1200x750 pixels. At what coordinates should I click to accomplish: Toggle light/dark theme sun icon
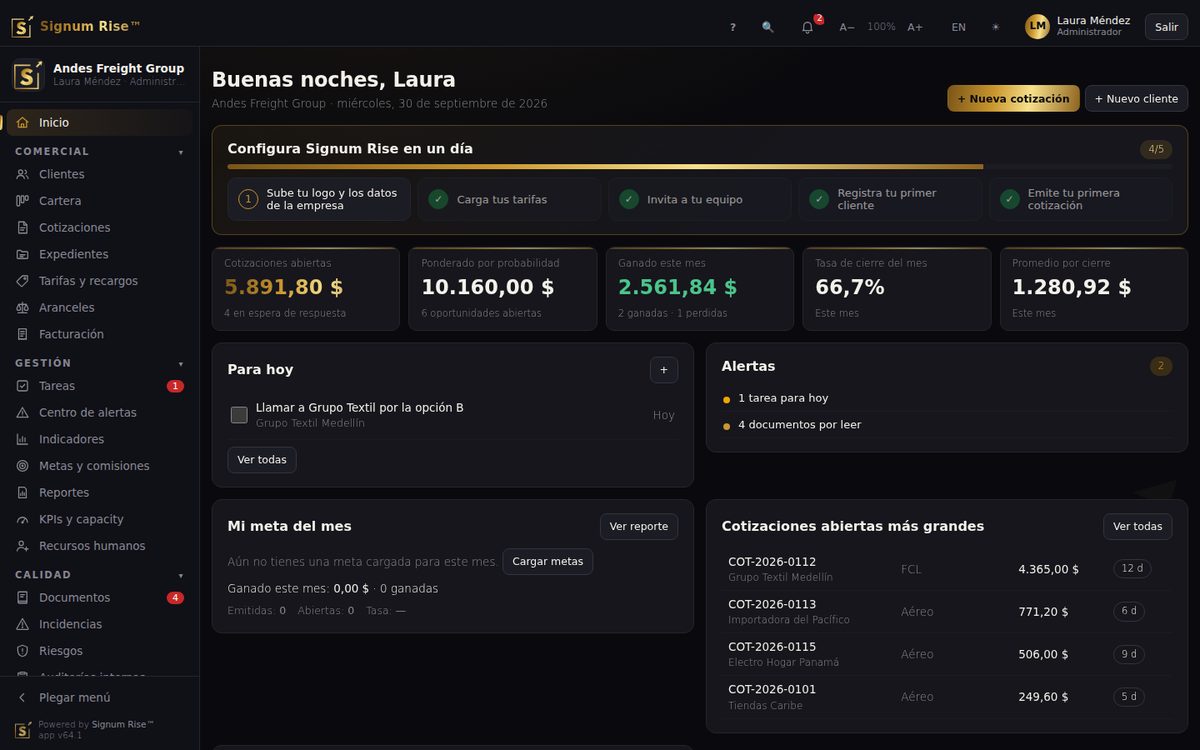(995, 27)
